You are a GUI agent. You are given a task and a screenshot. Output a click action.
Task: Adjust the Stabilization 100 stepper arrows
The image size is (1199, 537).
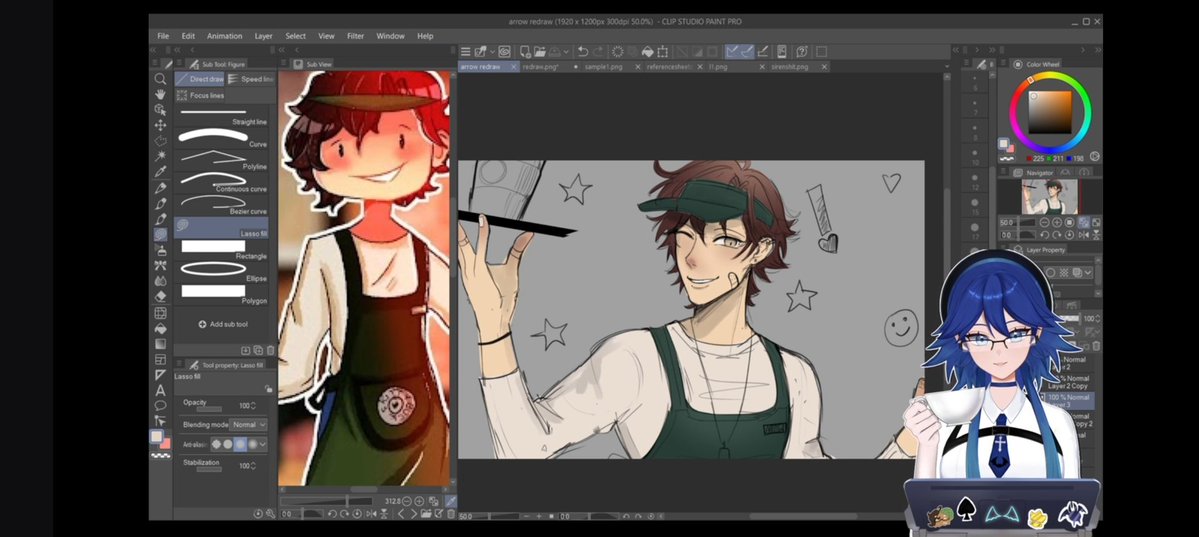(253, 466)
